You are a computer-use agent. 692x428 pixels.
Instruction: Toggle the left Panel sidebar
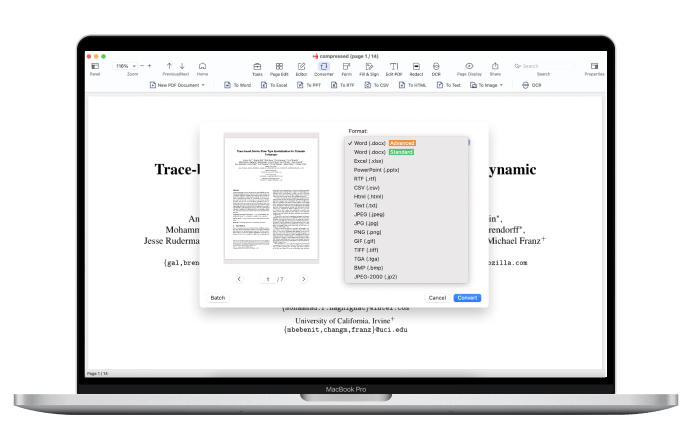point(95,67)
